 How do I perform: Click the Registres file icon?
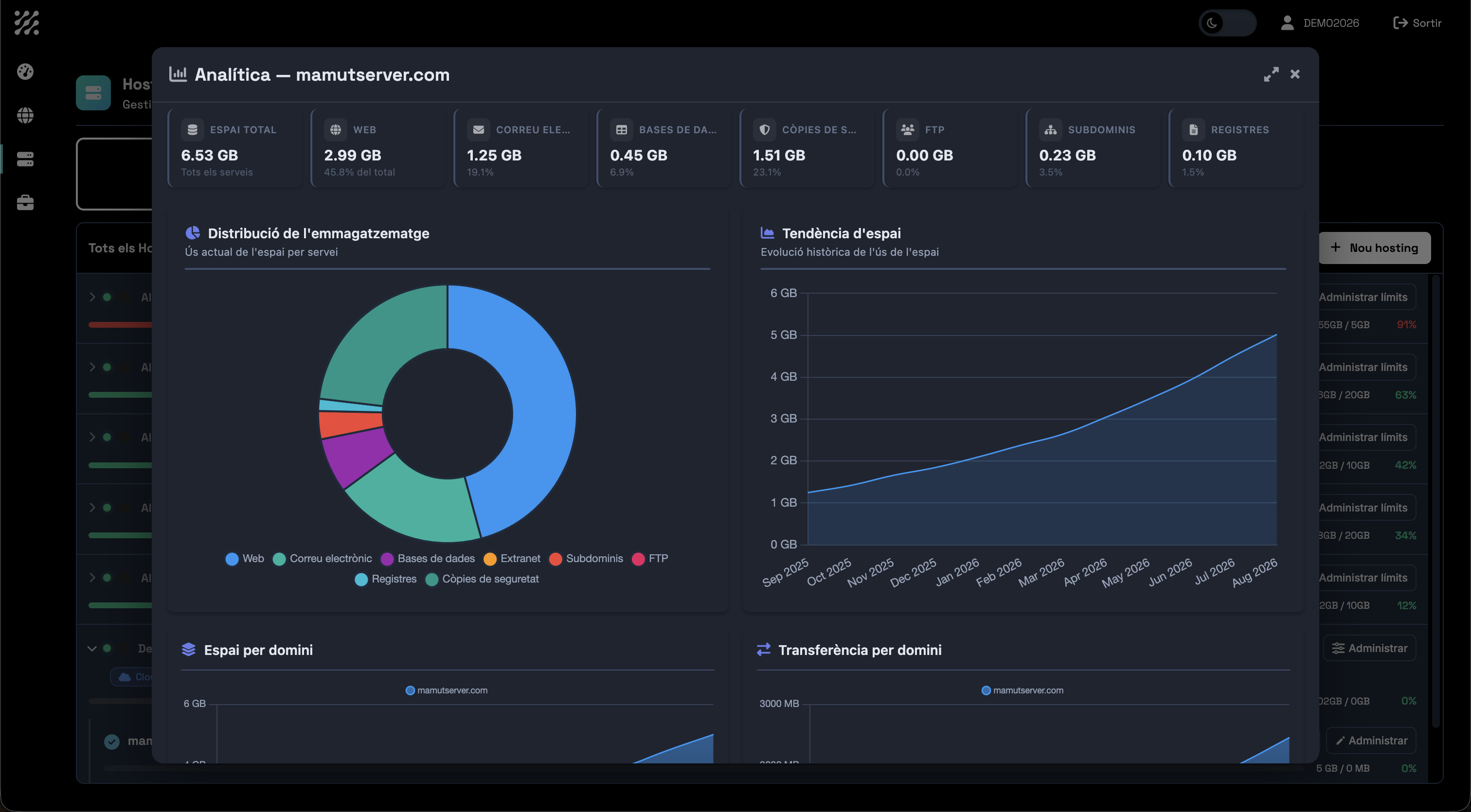coord(1194,129)
